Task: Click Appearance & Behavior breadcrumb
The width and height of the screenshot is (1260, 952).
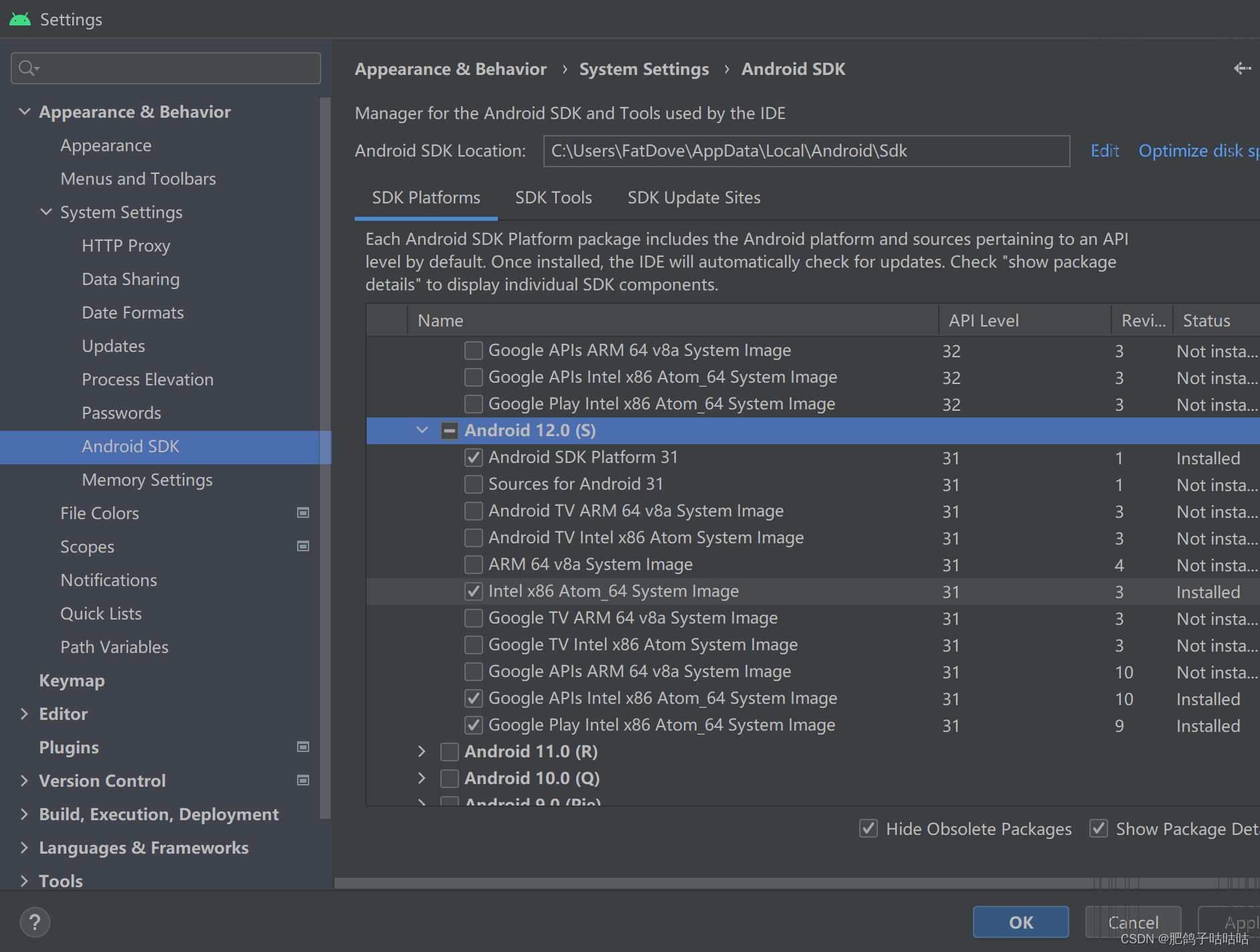Action: point(450,69)
